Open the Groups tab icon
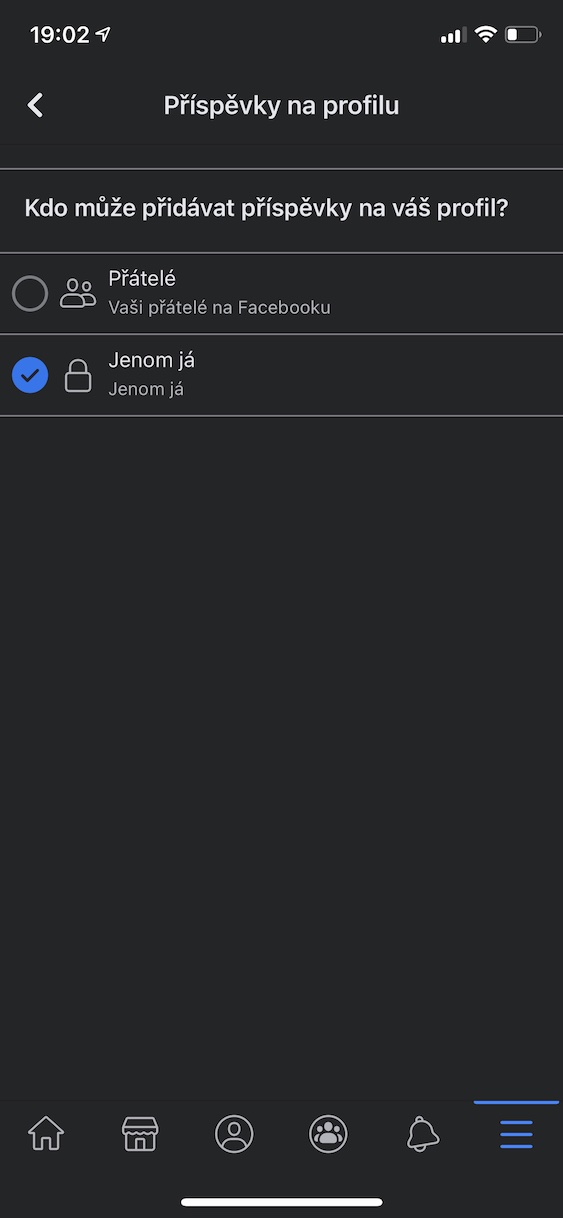563x1218 pixels. [328, 1134]
